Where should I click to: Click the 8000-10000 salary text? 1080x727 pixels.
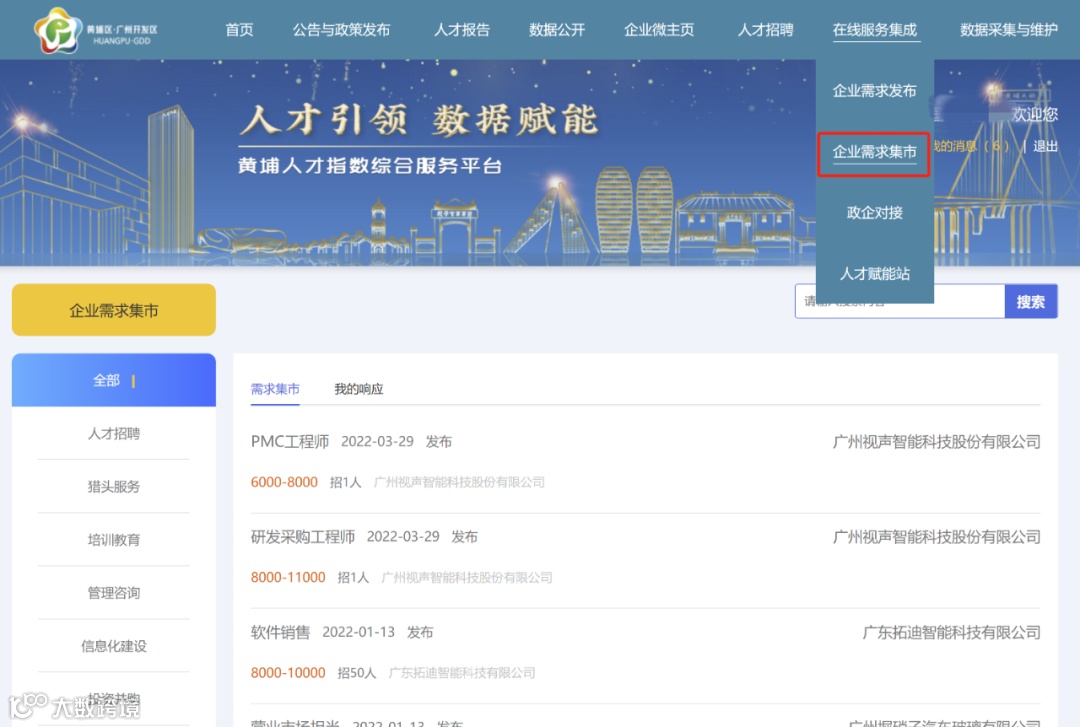click(x=288, y=673)
